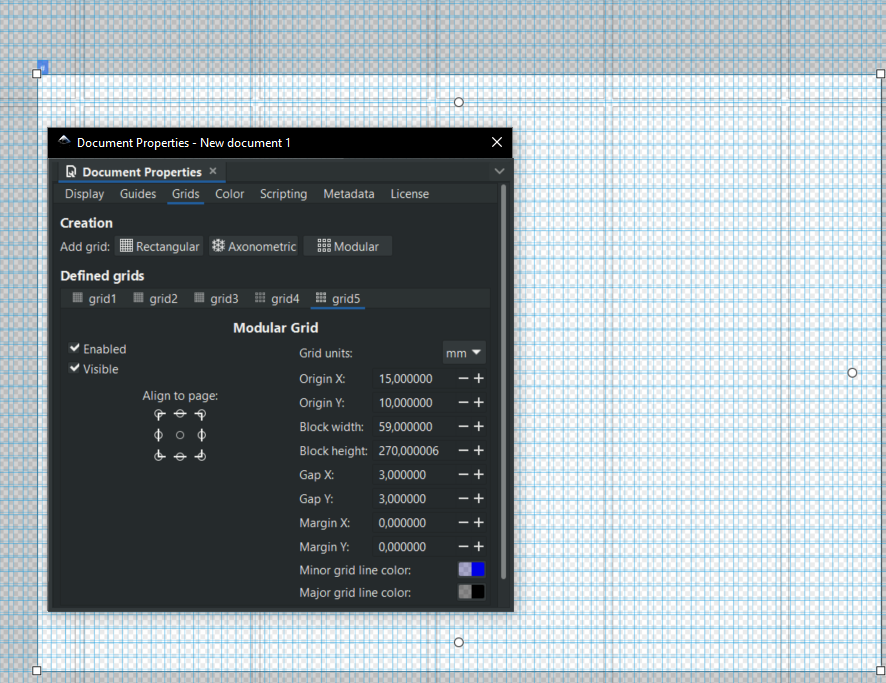Decrease Gap Y with minus
886x683 pixels.
click(463, 498)
